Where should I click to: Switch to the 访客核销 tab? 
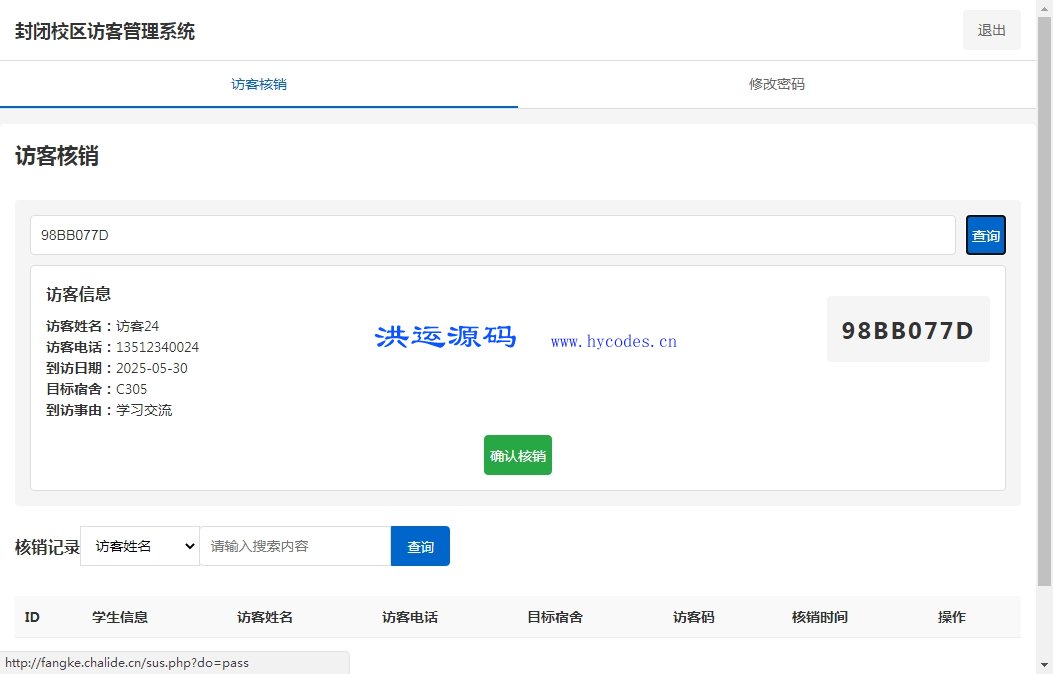259,84
